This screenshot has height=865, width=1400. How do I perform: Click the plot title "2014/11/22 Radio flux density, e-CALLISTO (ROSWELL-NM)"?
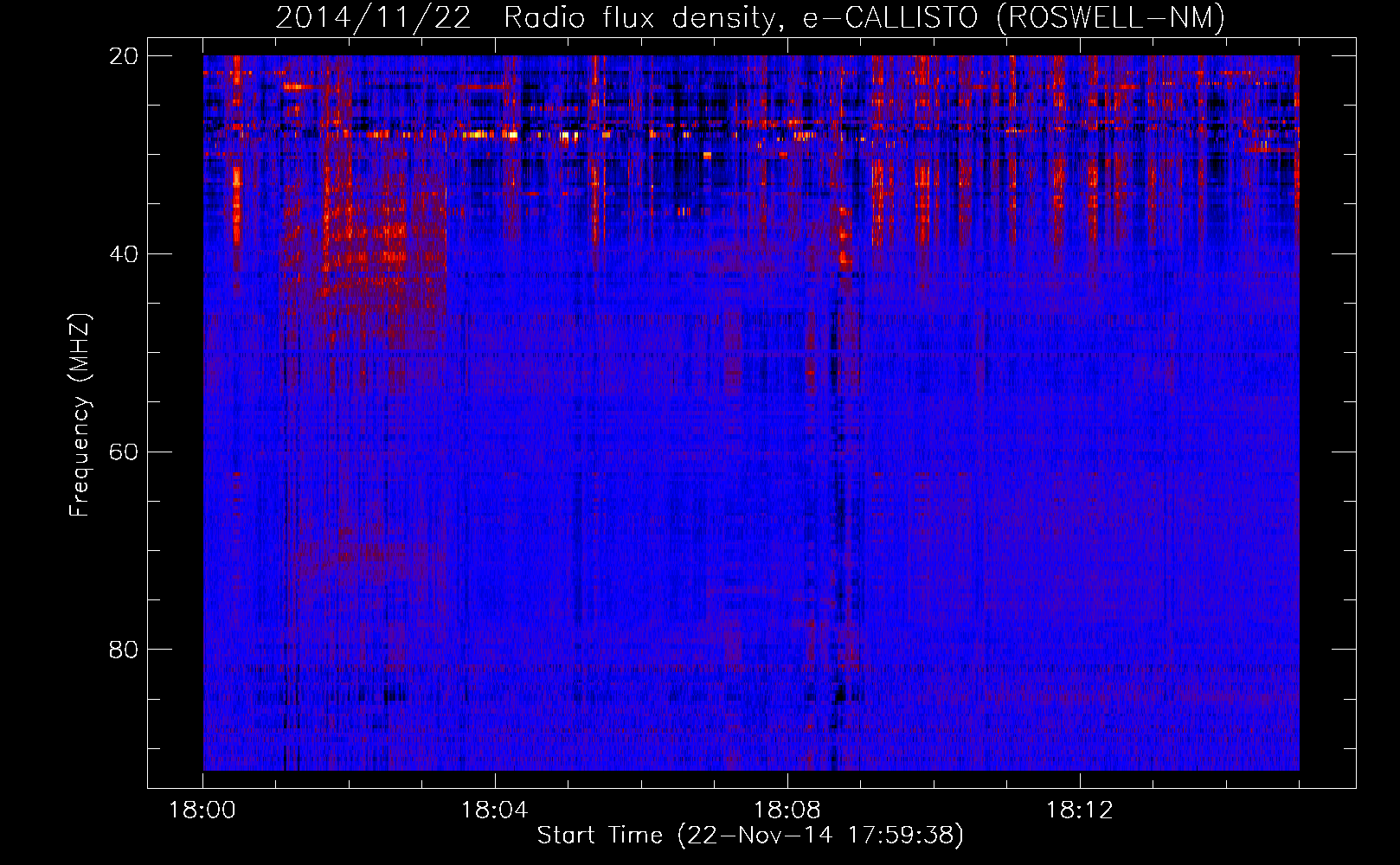pyautogui.click(x=750, y=18)
